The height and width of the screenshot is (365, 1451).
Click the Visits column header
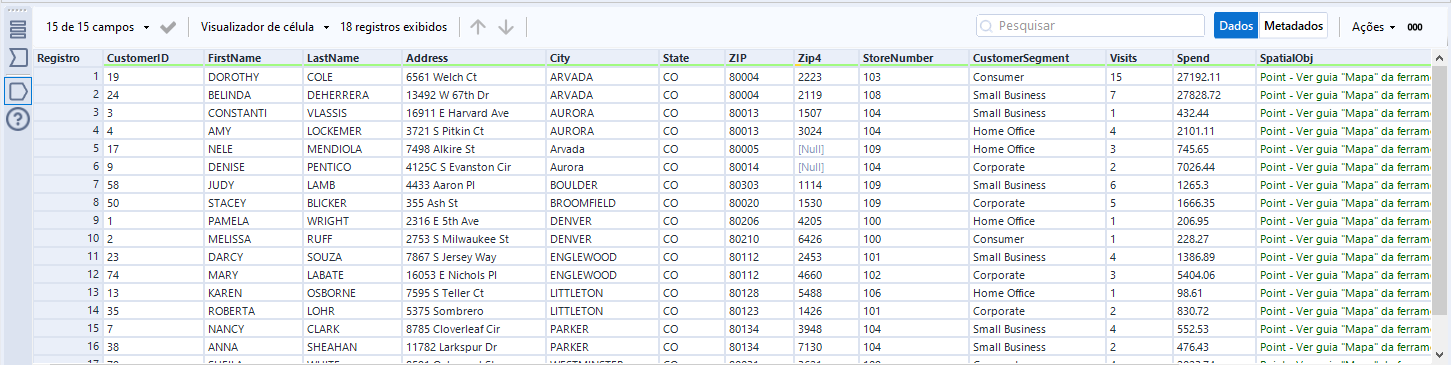(1140, 58)
